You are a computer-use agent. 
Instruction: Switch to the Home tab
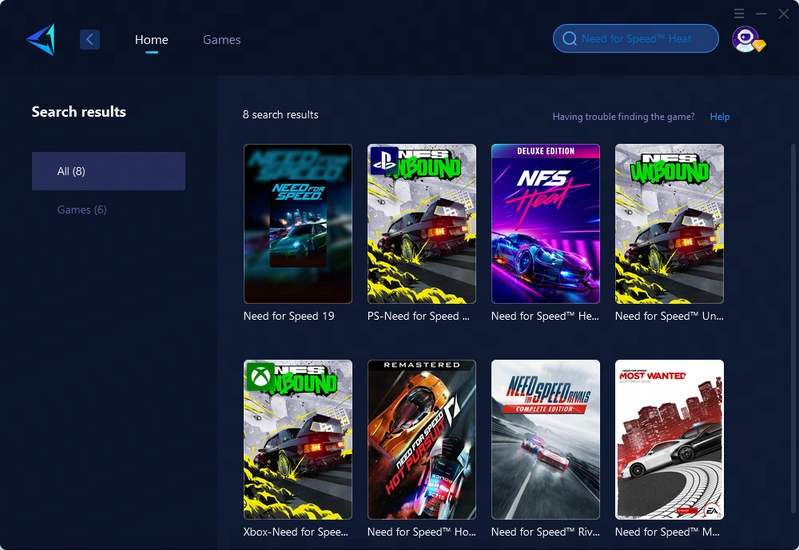[x=151, y=40]
